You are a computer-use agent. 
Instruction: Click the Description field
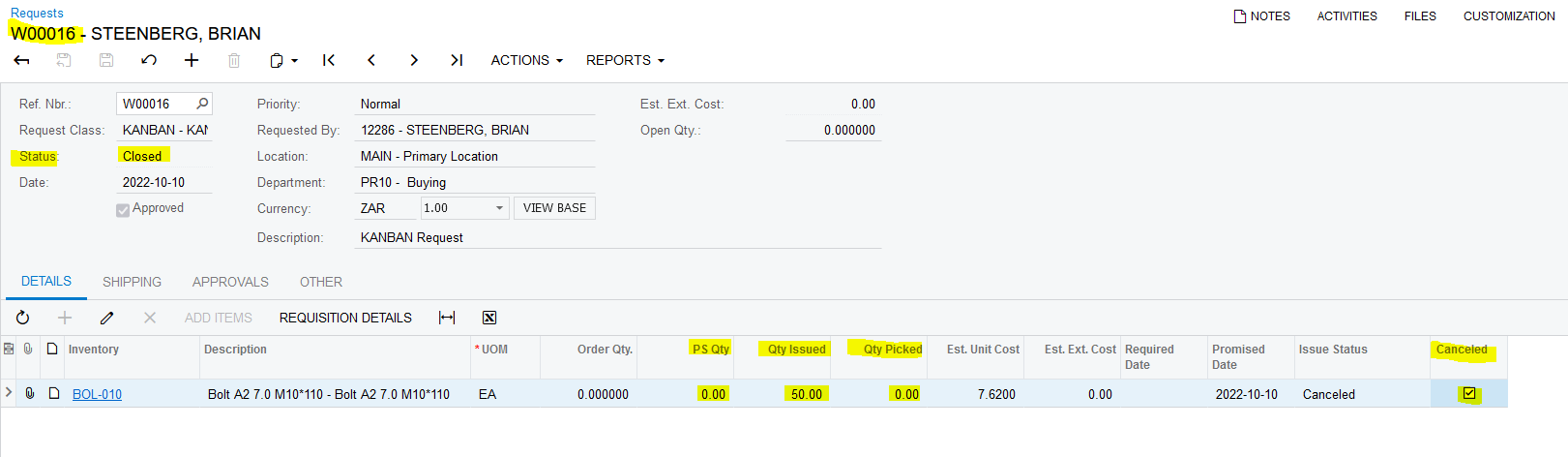pyautogui.click(x=474, y=237)
